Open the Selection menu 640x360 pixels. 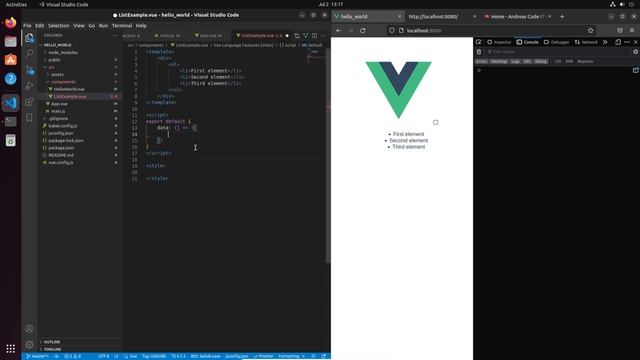pos(59,25)
